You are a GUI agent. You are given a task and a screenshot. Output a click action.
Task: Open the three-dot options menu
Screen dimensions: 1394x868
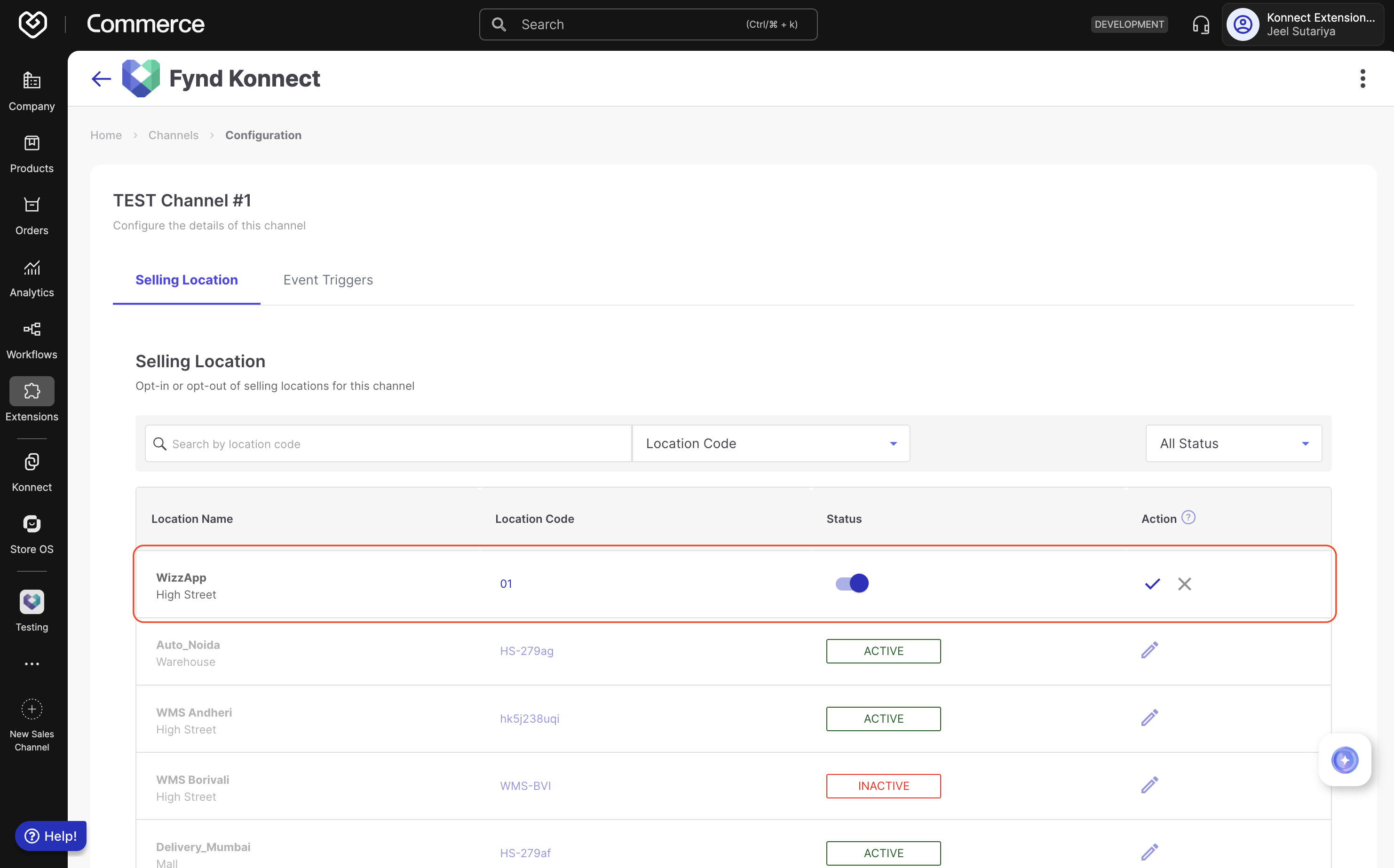click(1362, 79)
